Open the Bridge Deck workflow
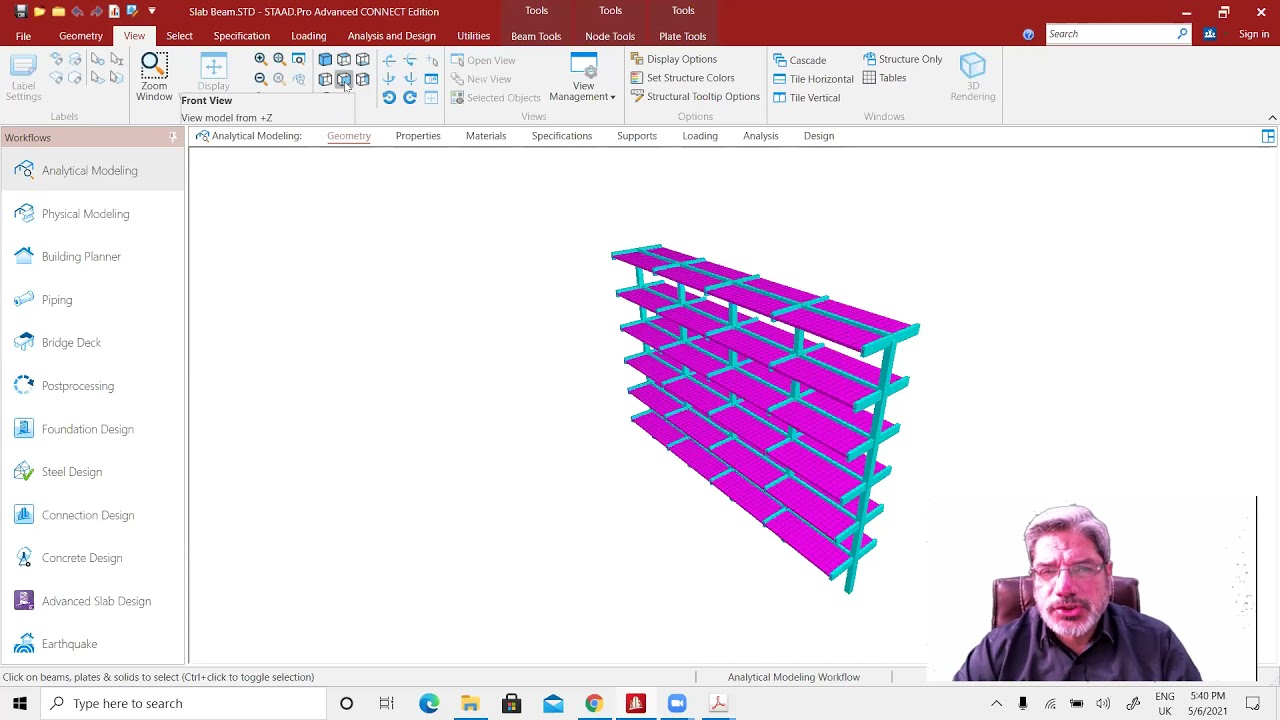Image resolution: width=1280 pixels, height=720 pixels. (x=91, y=343)
